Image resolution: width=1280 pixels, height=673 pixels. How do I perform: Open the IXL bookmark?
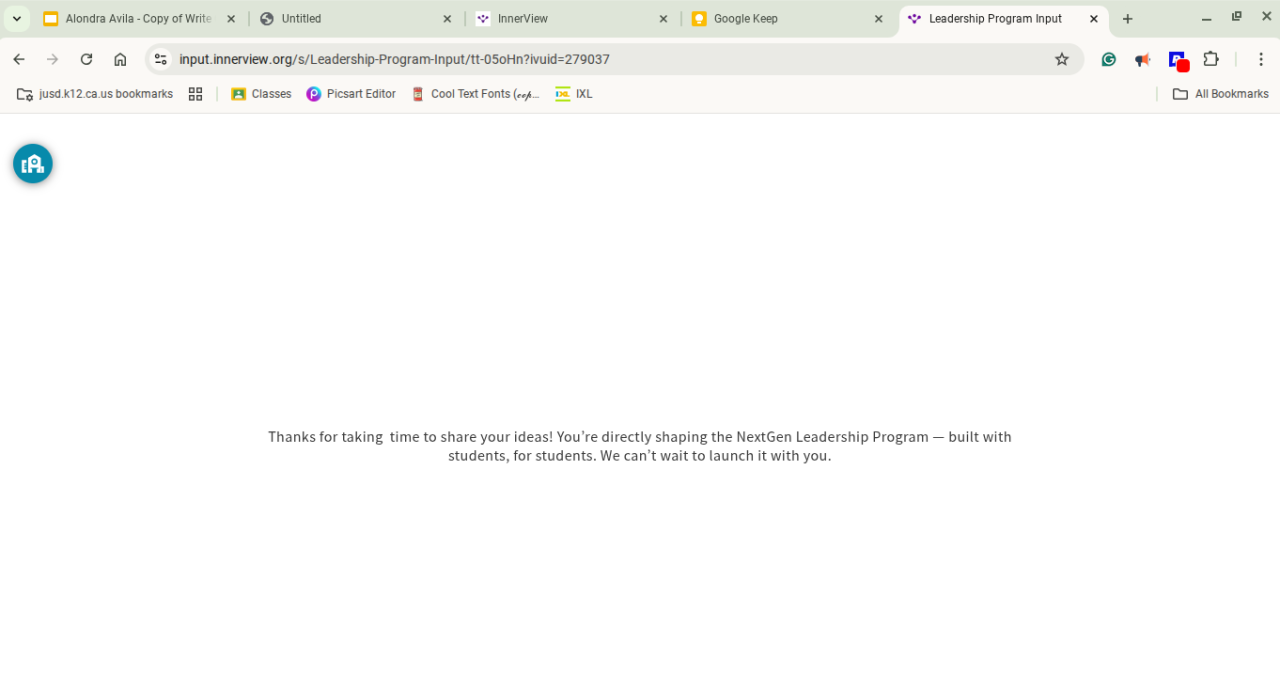tap(574, 94)
